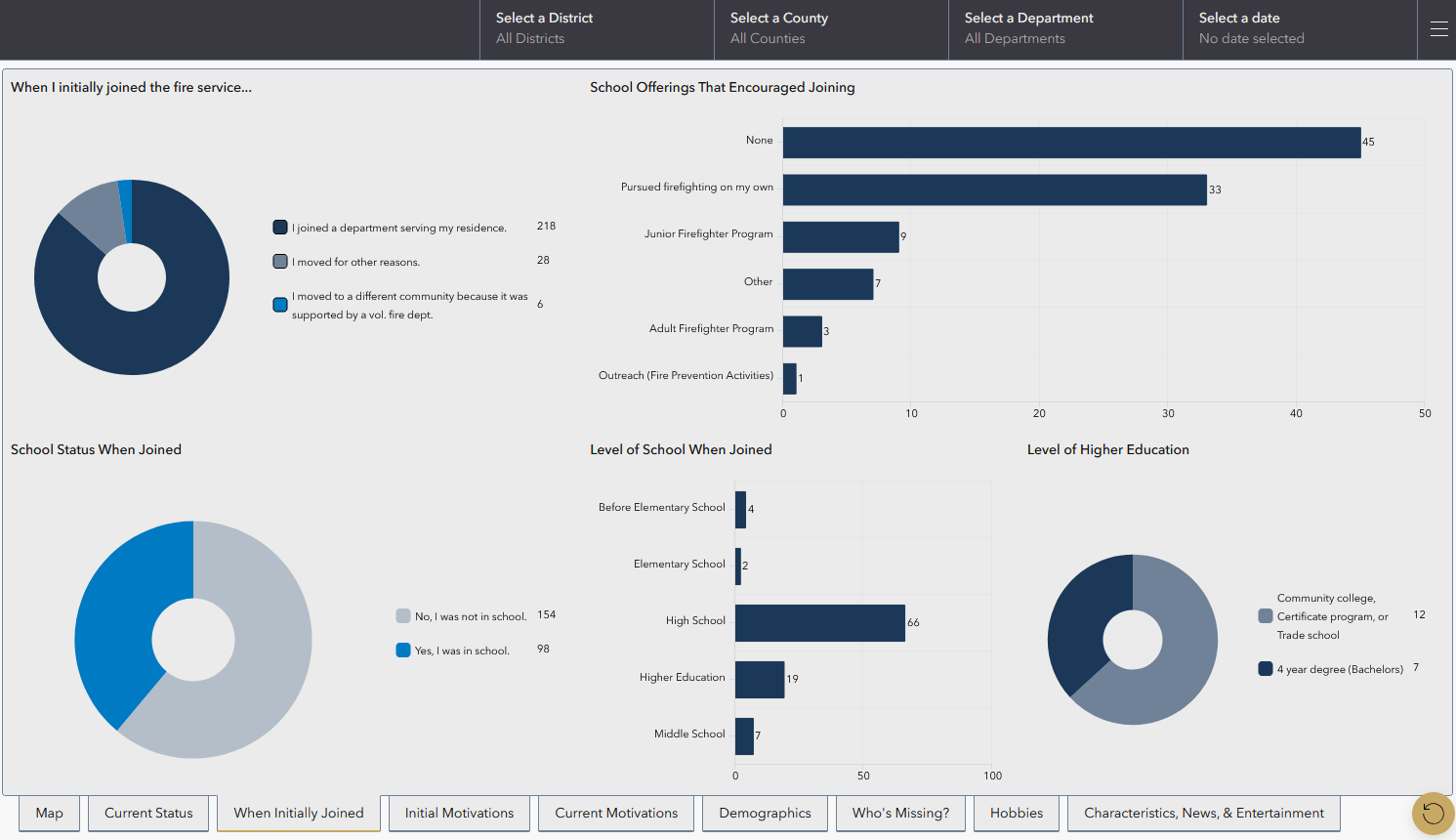Click 'School Offerings That Encouraged Joining' title

pyautogui.click(x=723, y=87)
